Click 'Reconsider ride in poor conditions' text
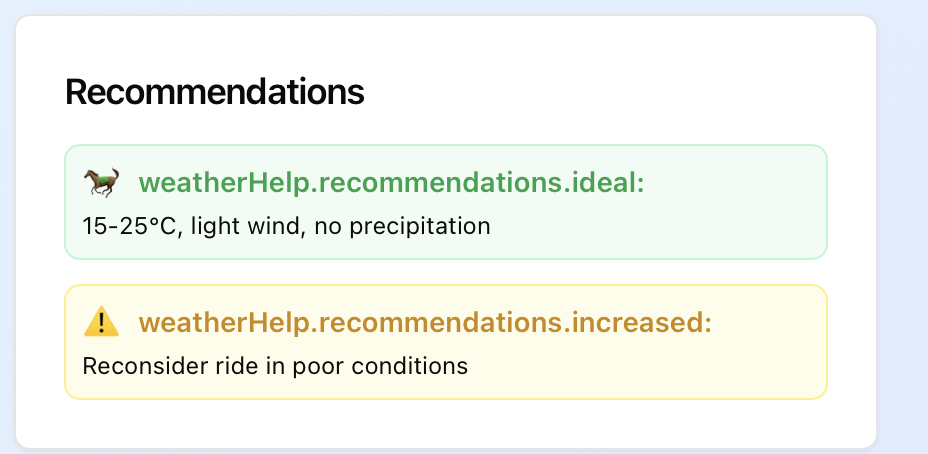 pos(275,366)
